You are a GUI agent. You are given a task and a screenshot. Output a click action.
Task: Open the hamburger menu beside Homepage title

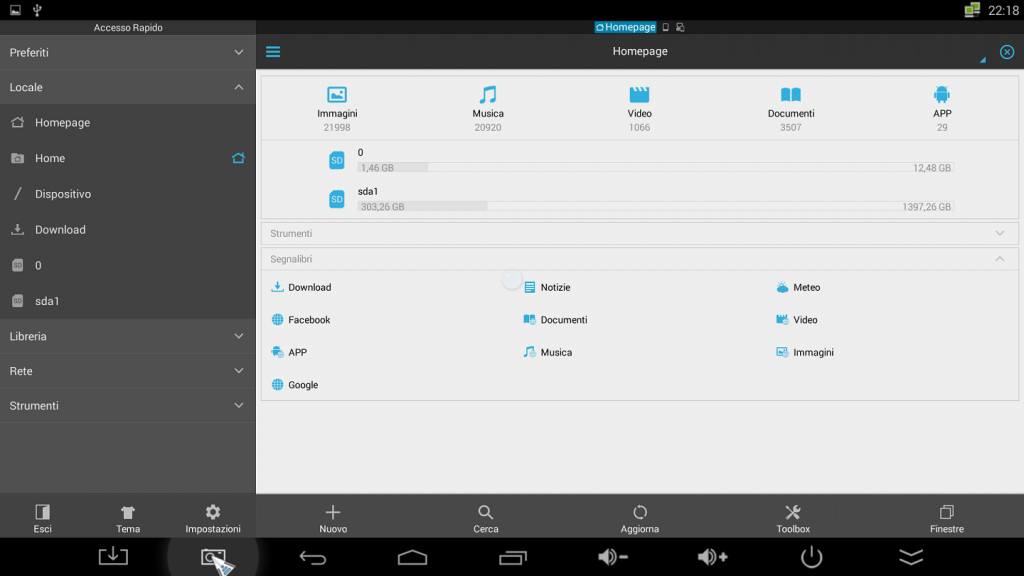(273, 52)
